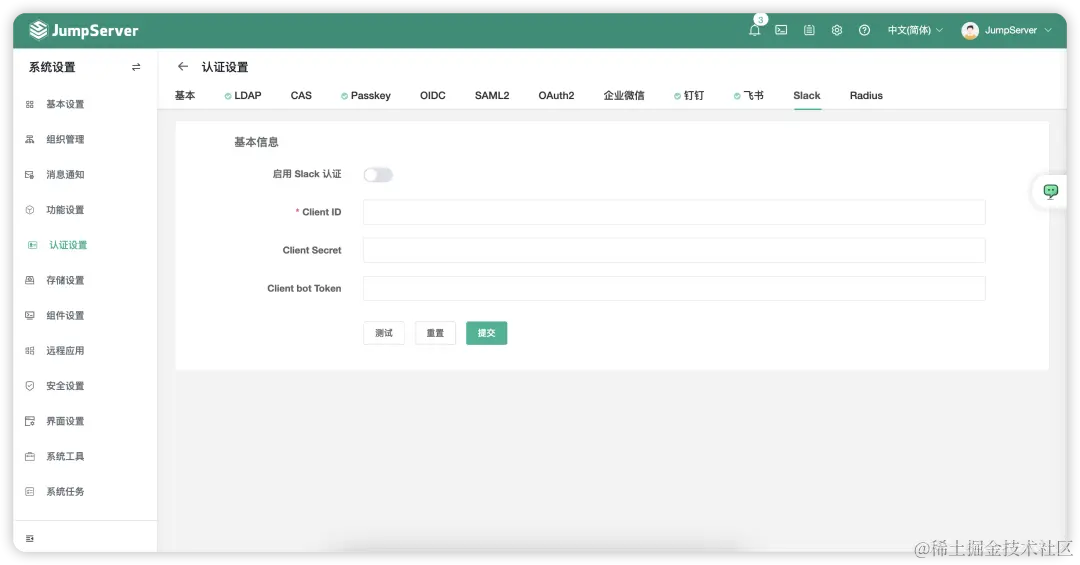Screen dimensions: 1080x565
Task: Click the 基本设置 sidebar icon
Action: pos(30,104)
